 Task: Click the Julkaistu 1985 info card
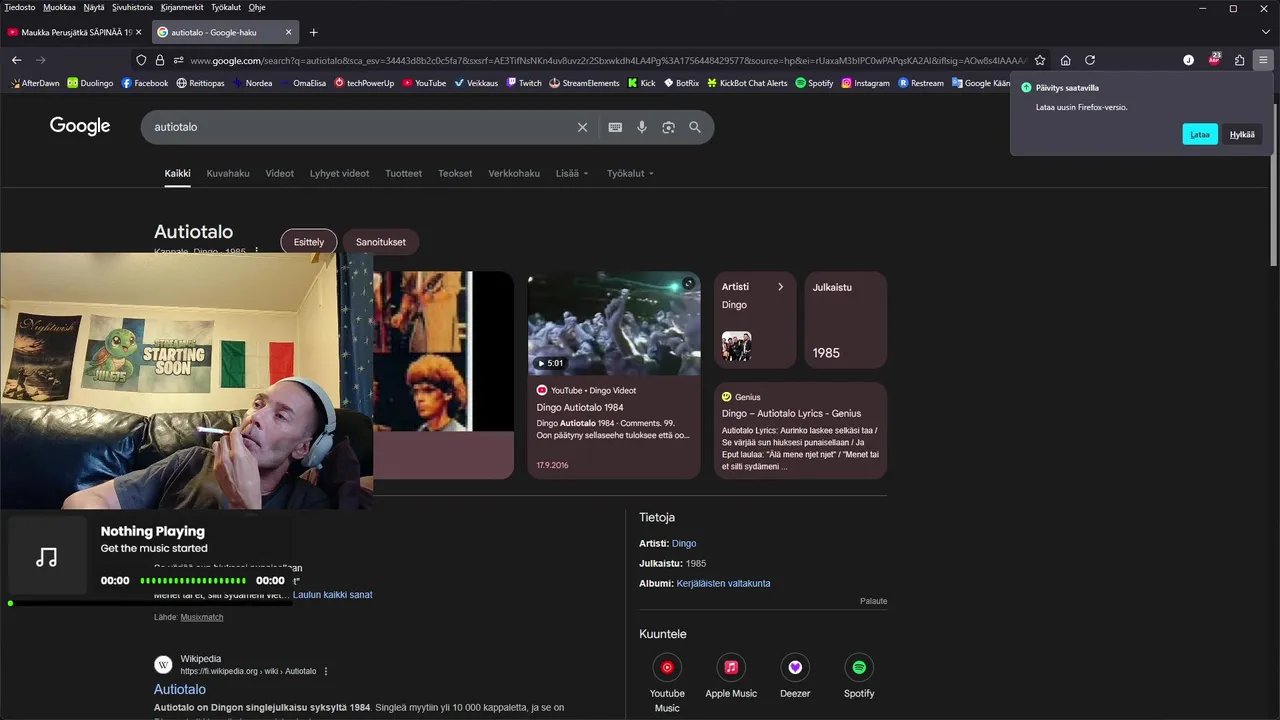[x=846, y=320]
